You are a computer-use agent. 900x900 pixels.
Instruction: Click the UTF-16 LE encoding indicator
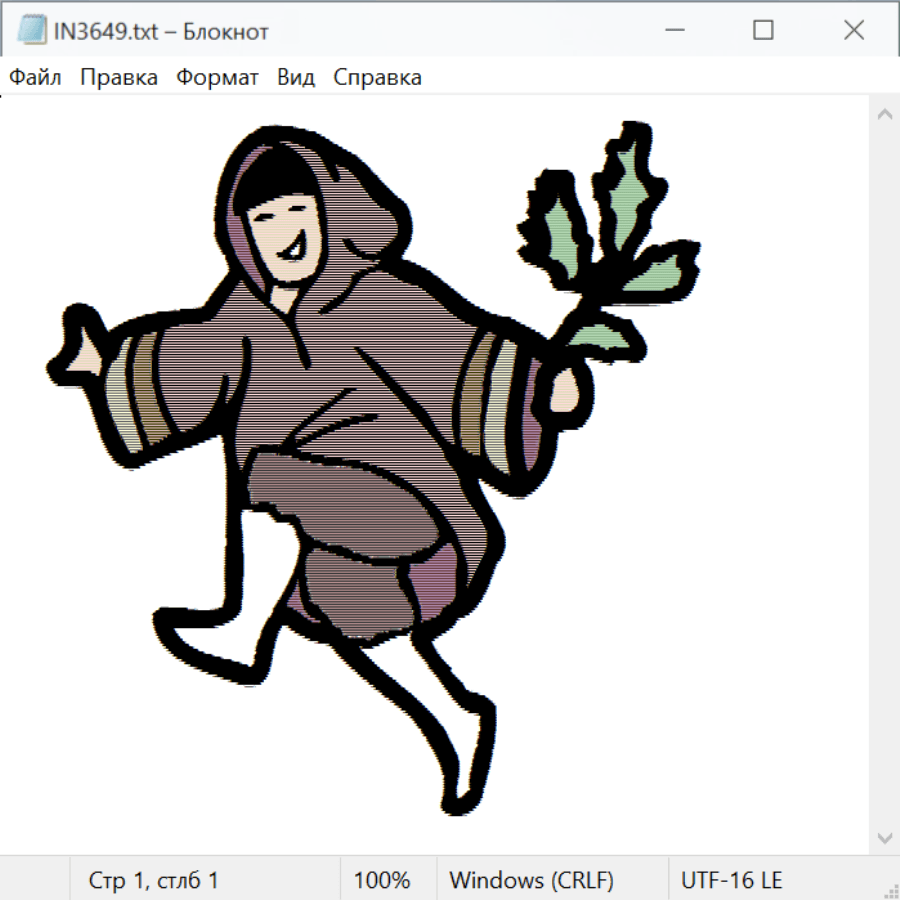(731, 881)
